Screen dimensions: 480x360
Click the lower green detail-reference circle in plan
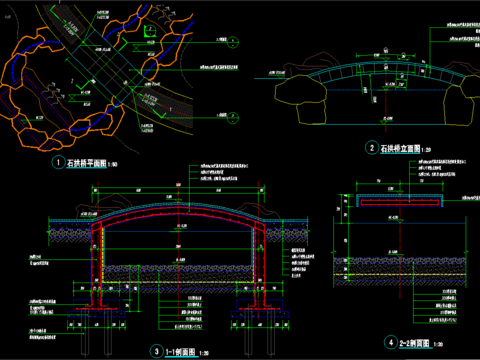tap(233, 118)
